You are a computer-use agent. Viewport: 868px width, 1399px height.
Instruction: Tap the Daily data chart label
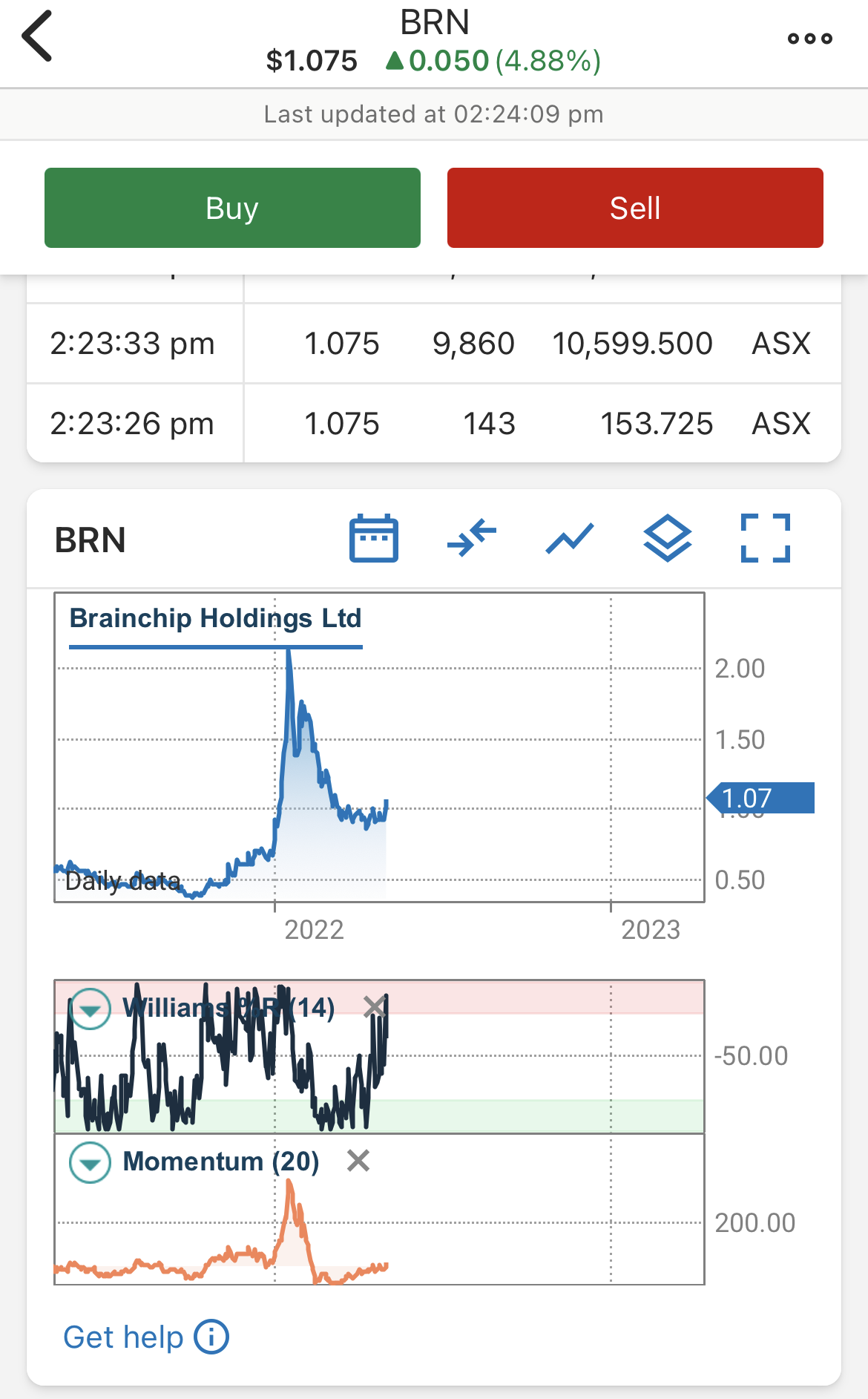(x=123, y=881)
